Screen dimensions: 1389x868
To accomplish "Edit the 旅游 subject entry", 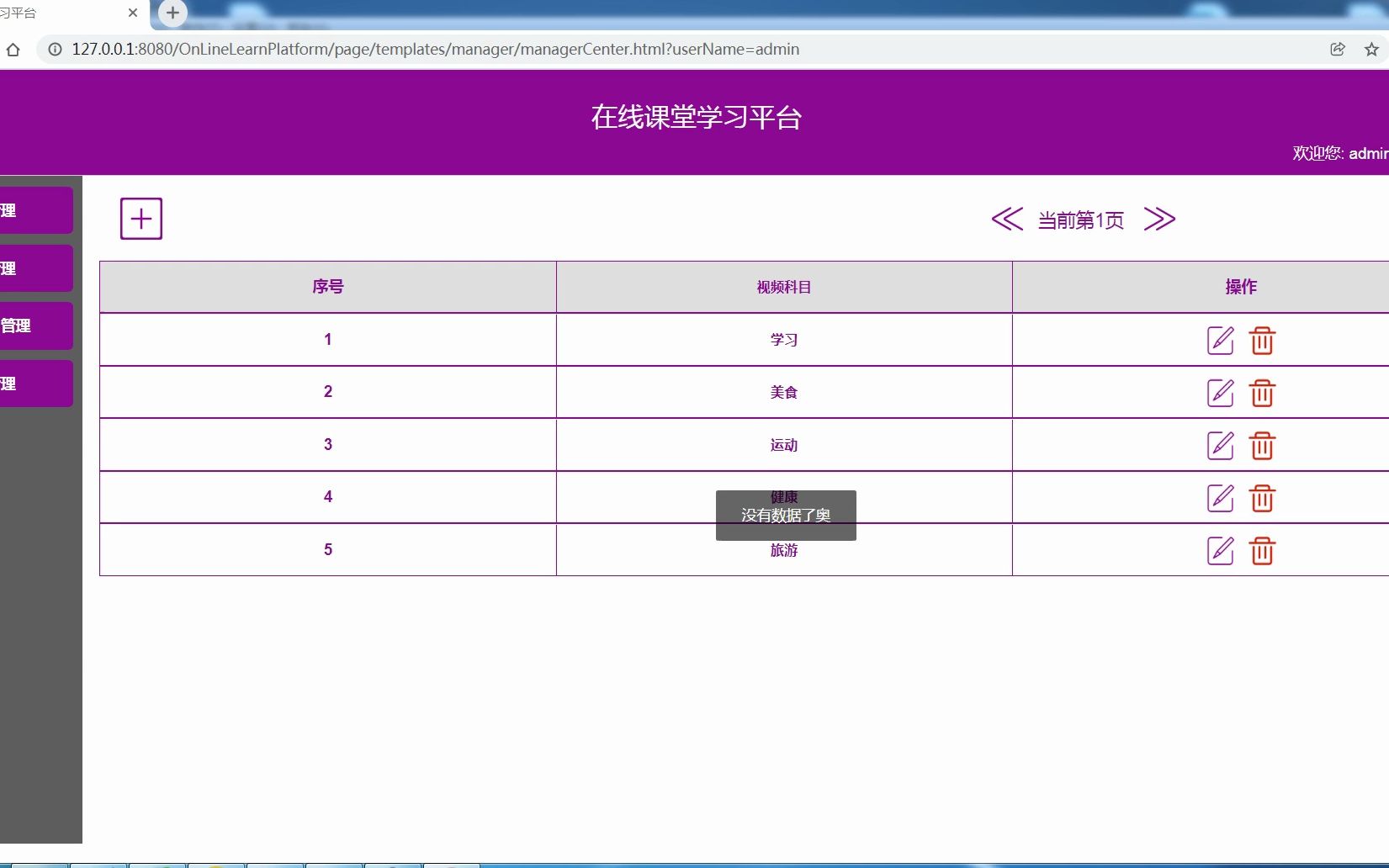I will (x=1220, y=551).
